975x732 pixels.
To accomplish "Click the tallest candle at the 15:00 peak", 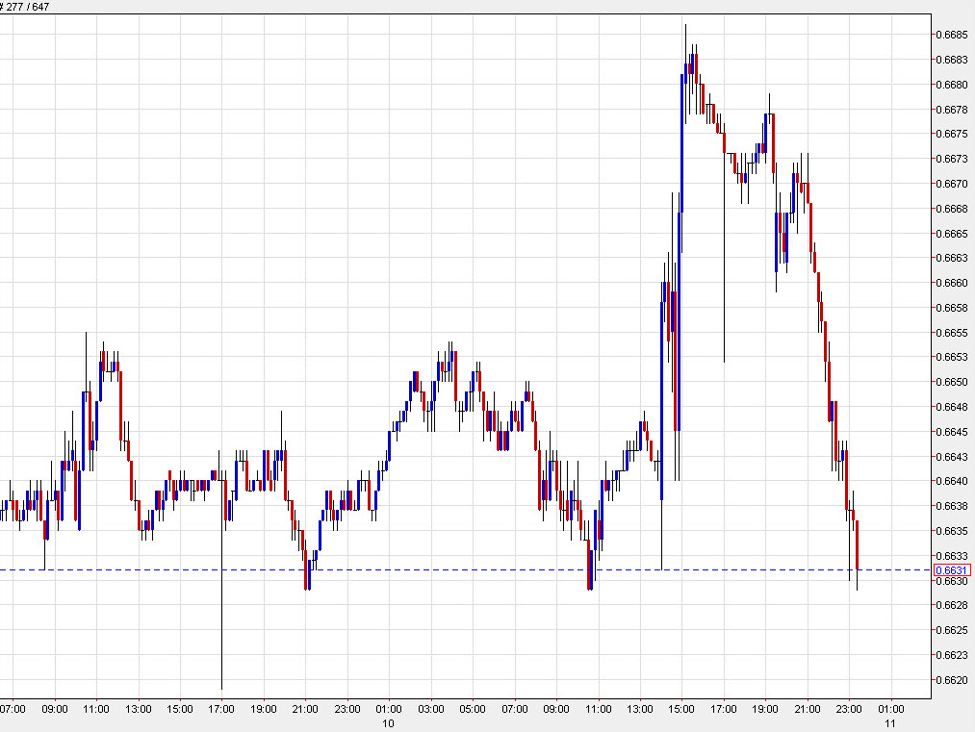I will click(x=686, y=60).
